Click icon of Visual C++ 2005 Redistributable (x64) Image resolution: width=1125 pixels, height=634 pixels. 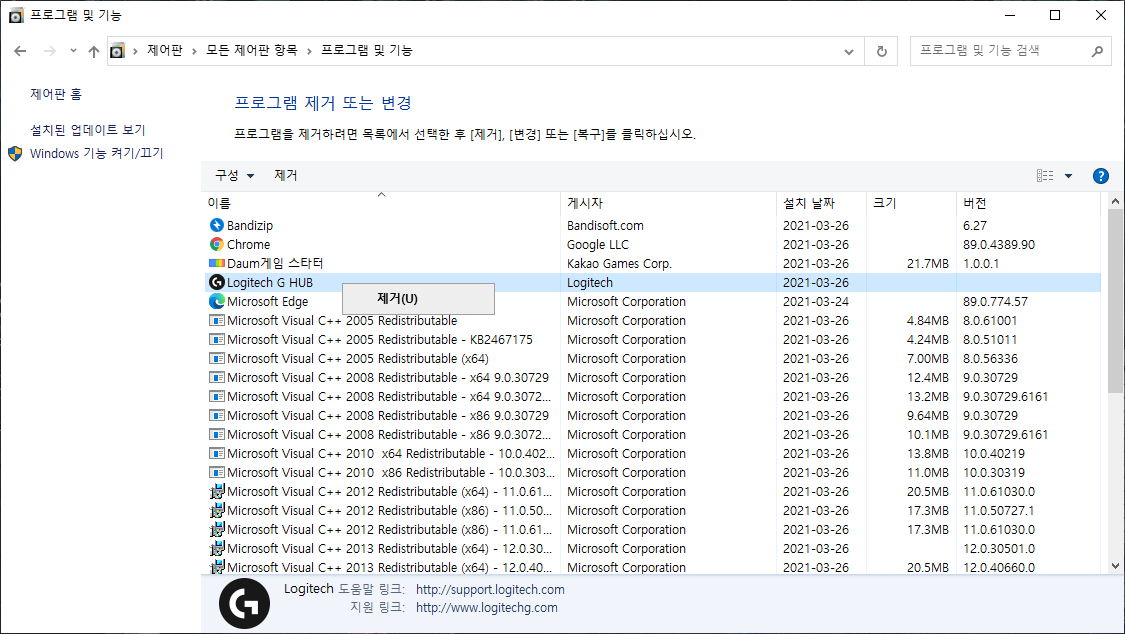(217, 359)
